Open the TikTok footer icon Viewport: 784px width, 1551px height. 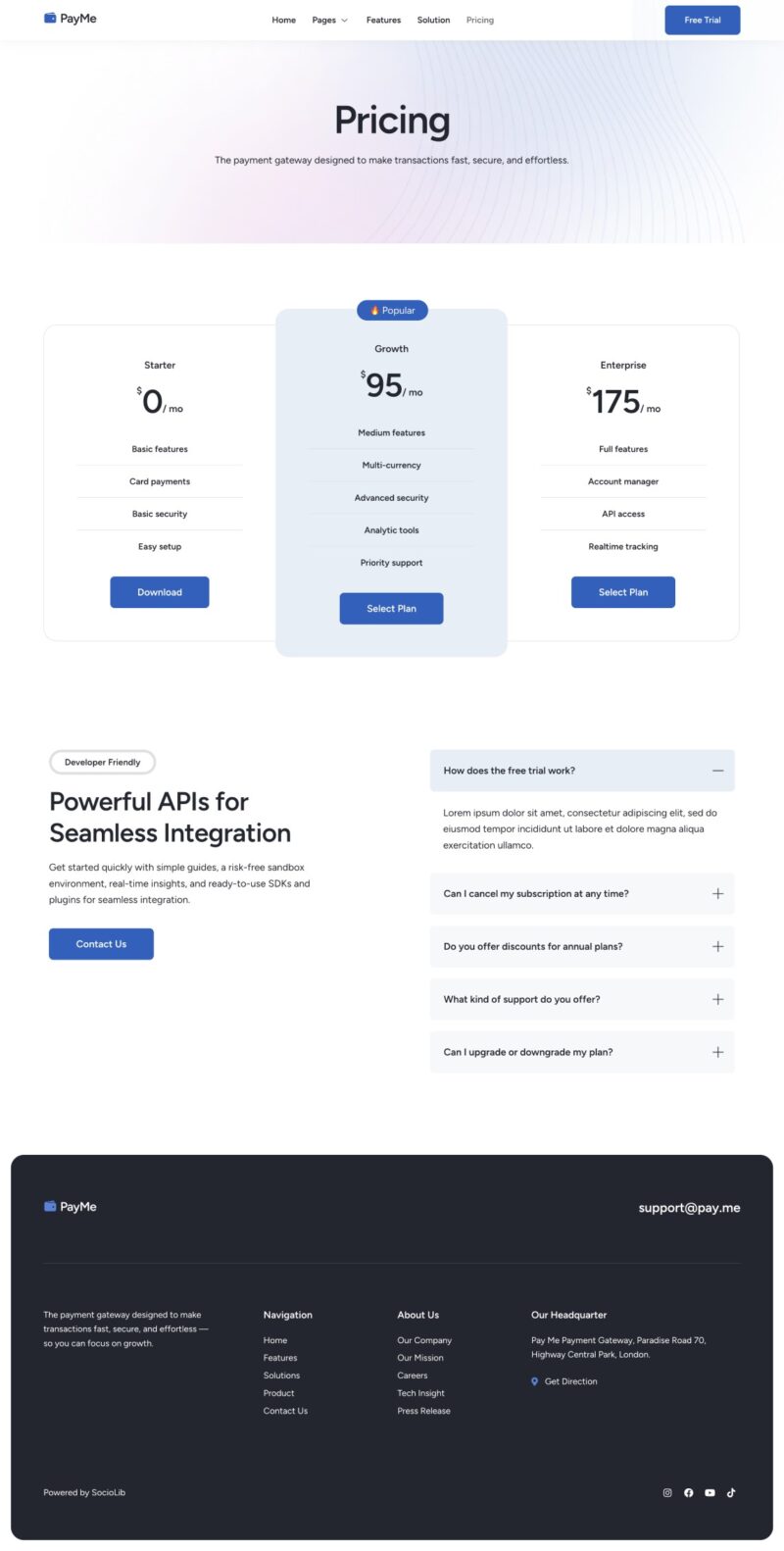[731, 1492]
